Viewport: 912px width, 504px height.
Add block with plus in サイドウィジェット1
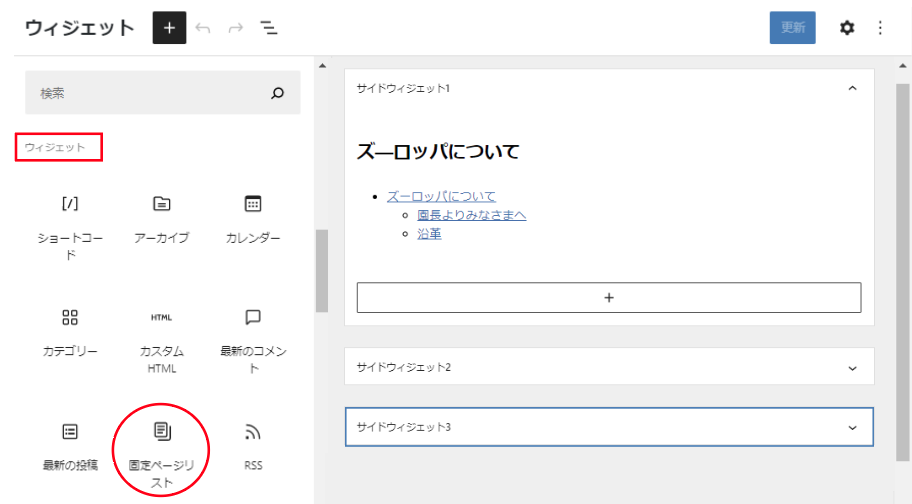609,298
